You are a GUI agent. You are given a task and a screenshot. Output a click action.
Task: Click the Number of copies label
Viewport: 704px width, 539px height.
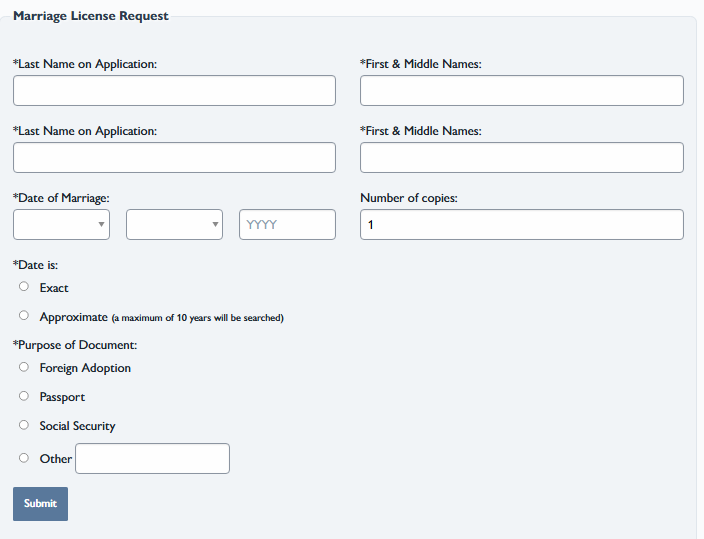[x=408, y=198]
